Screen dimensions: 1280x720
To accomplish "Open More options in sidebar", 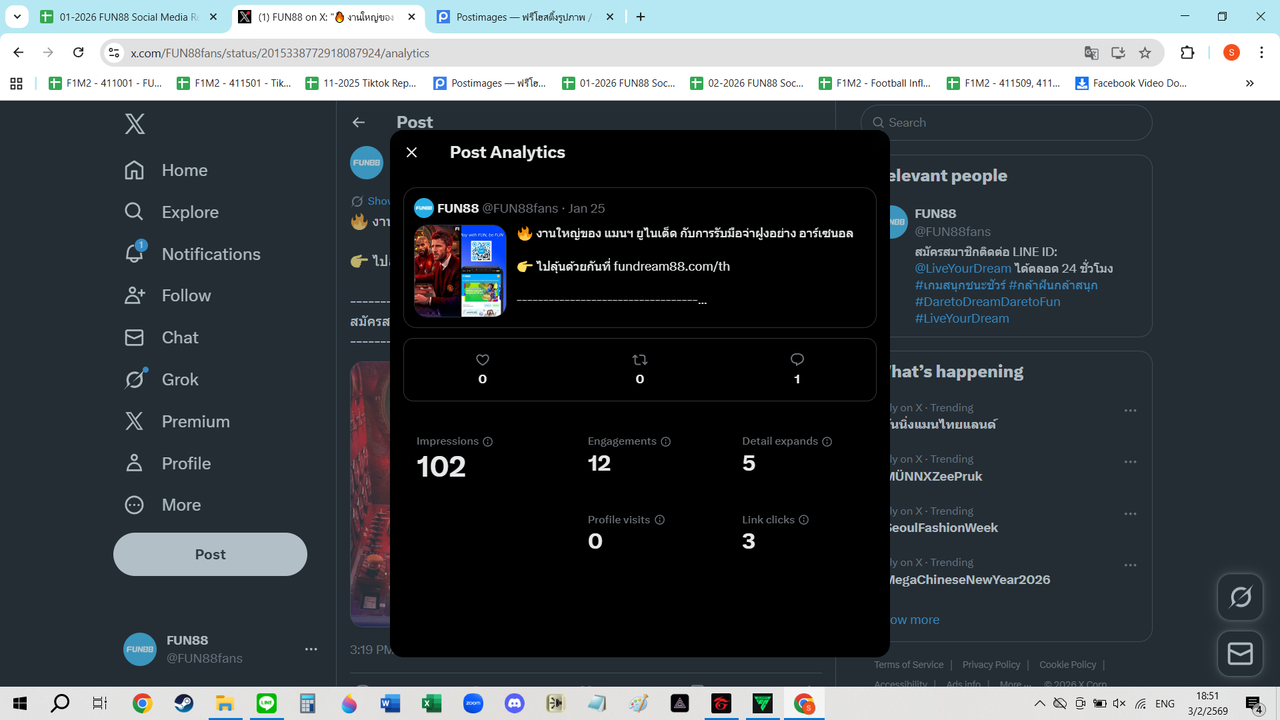I will click(x=162, y=506).
